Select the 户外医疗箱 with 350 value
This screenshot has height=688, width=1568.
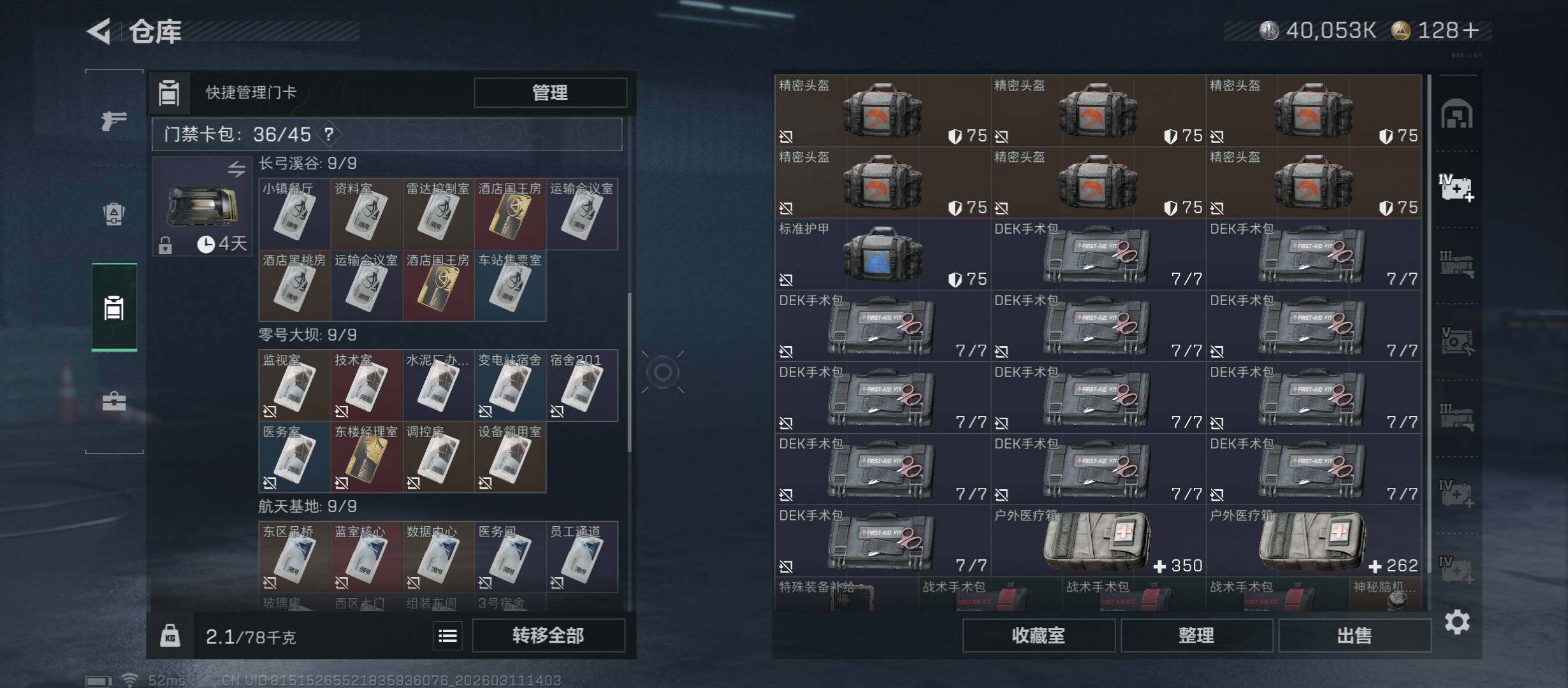coord(1098,541)
